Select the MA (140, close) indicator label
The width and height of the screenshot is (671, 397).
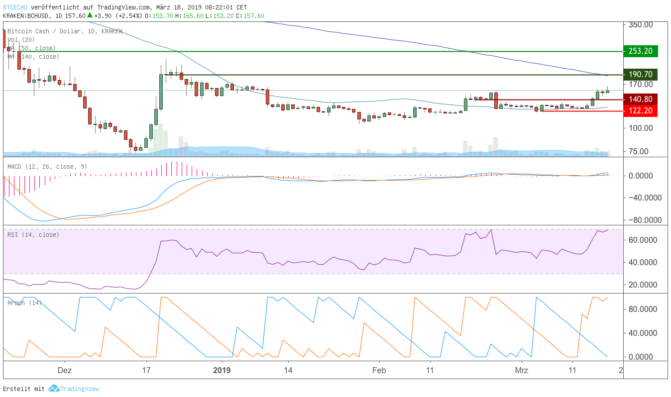point(33,56)
